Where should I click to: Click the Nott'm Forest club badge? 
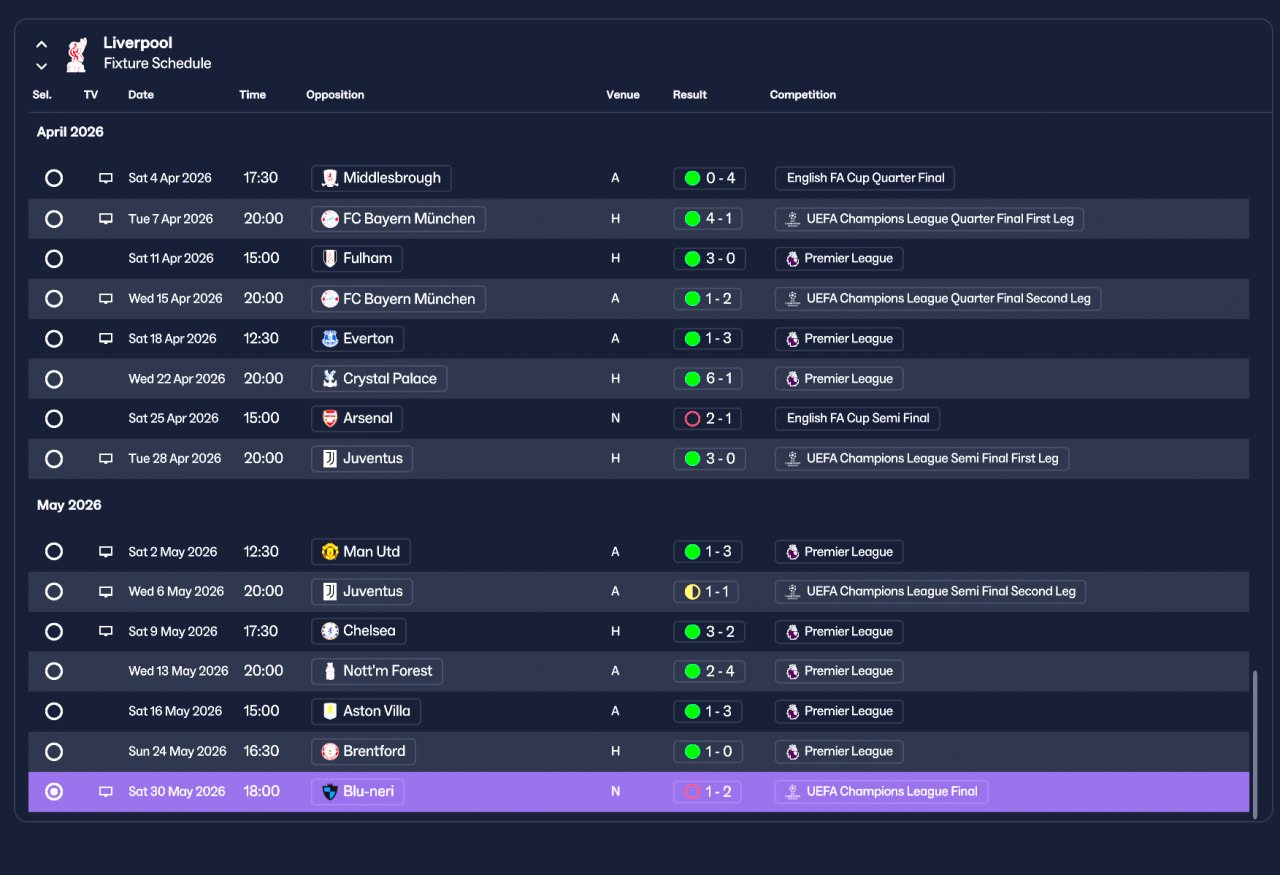coord(330,671)
